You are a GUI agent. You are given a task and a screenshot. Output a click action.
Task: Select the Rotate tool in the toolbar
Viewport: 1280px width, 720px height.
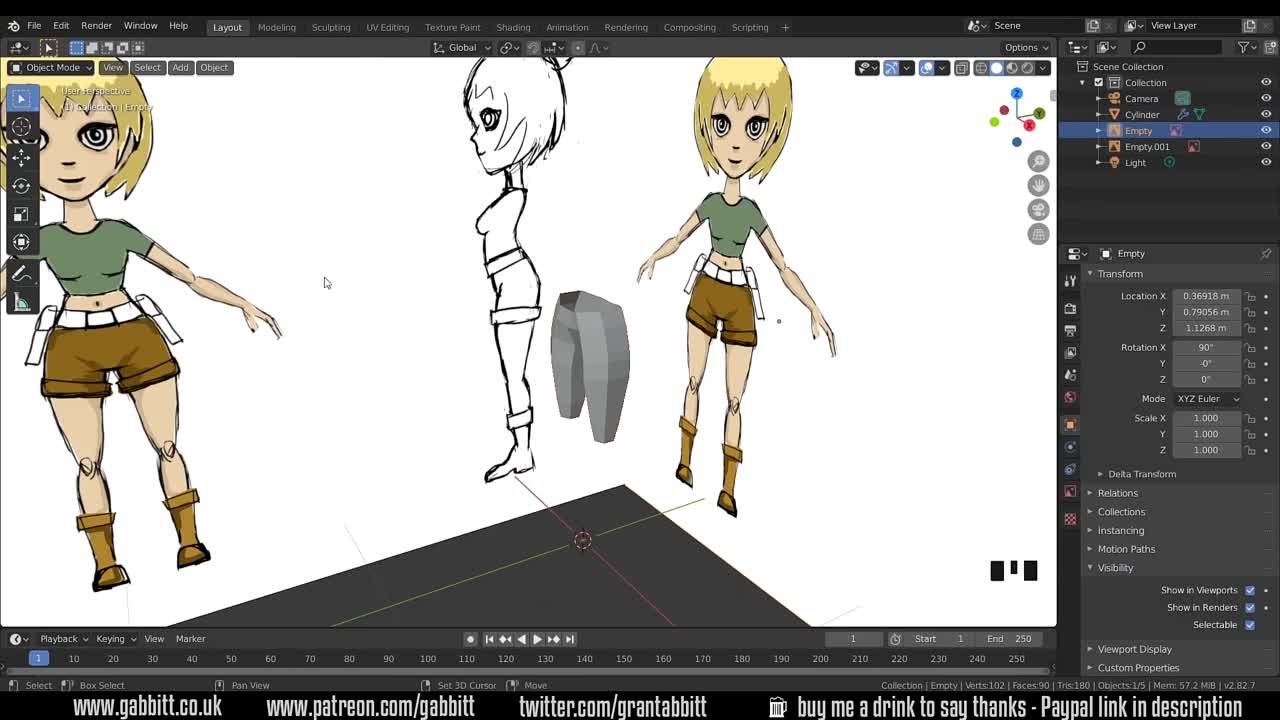[22, 186]
